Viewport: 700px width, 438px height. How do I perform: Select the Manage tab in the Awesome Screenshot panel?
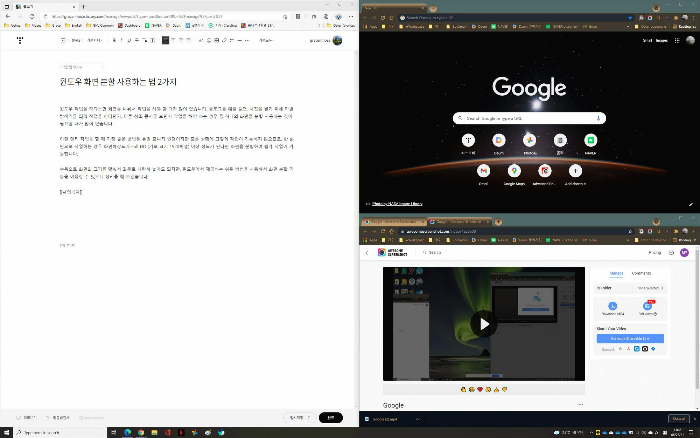point(616,273)
